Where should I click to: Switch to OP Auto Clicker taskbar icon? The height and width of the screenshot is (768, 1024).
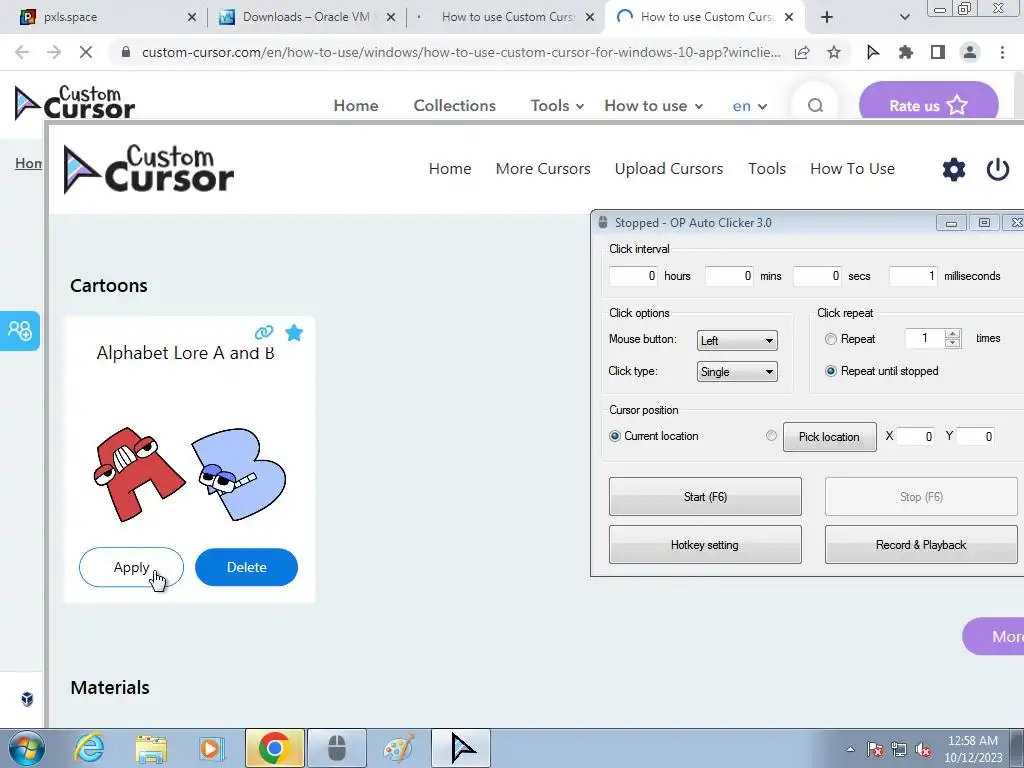(x=336, y=748)
